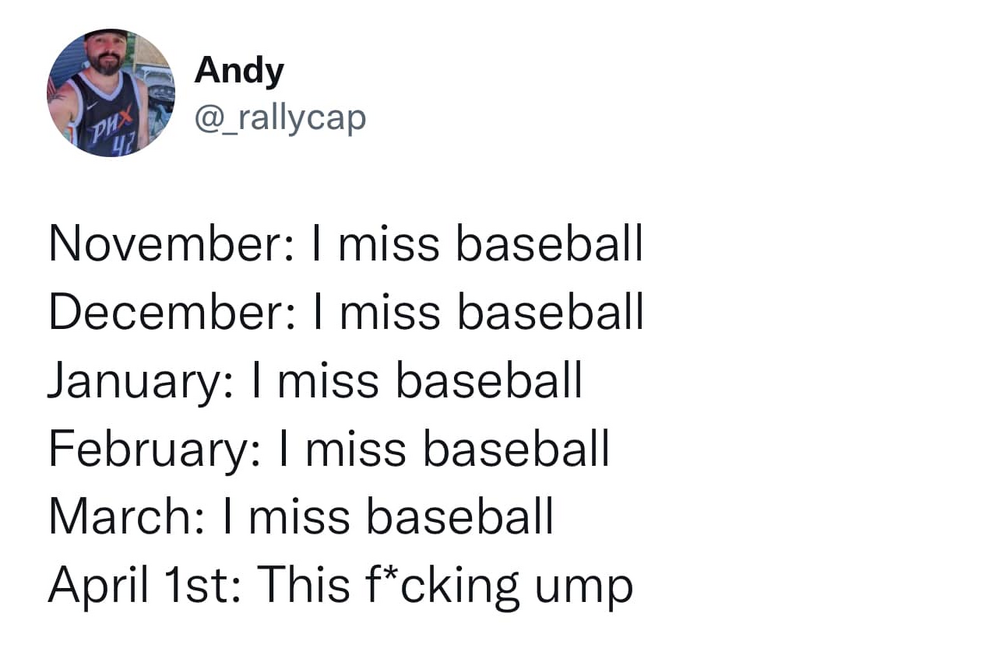The image size is (1000, 651).
Task: Click baseball in the November line
Action: (x=549, y=244)
